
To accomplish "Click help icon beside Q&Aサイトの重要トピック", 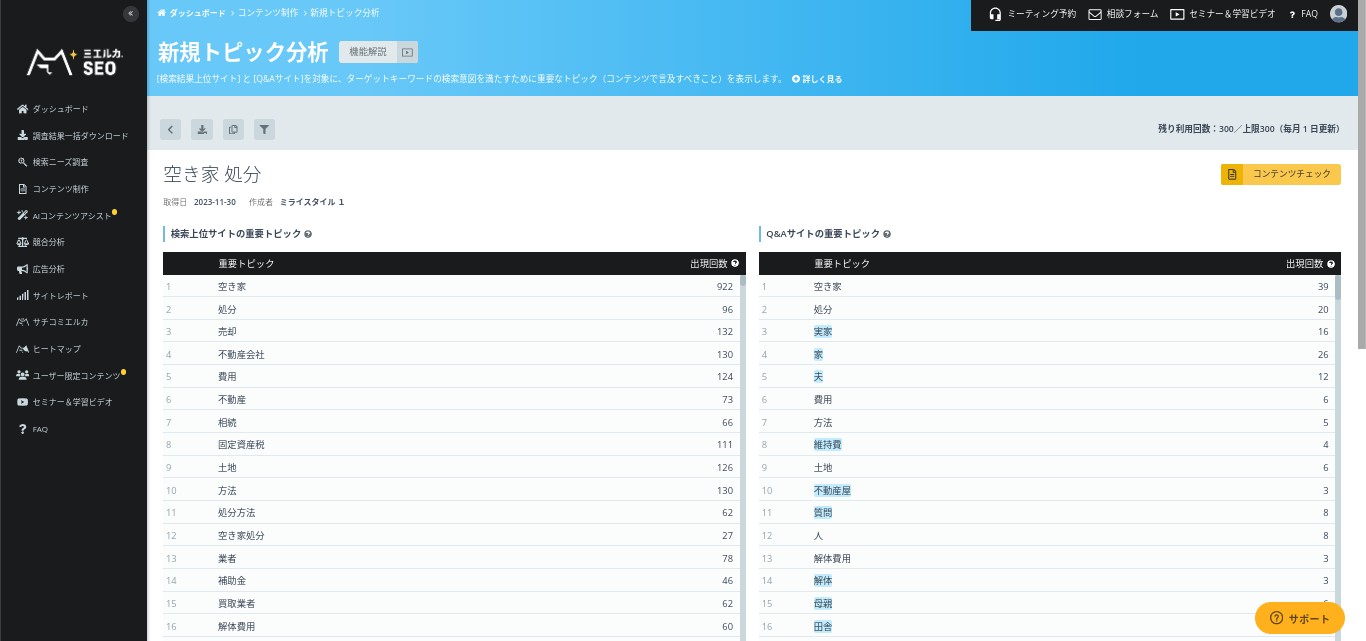I will click(x=887, y=234).
